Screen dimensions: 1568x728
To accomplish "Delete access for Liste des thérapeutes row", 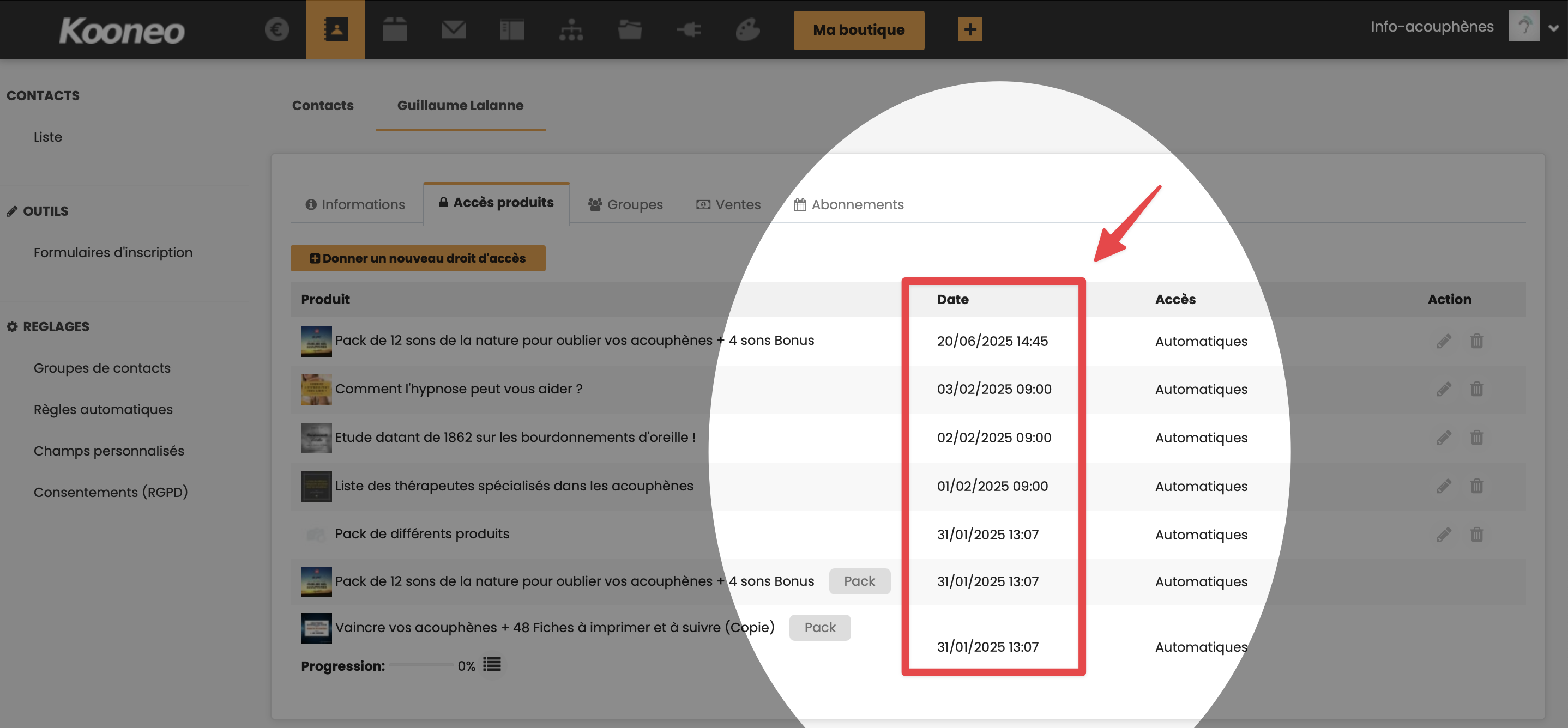I will (x=1477, y=487).
